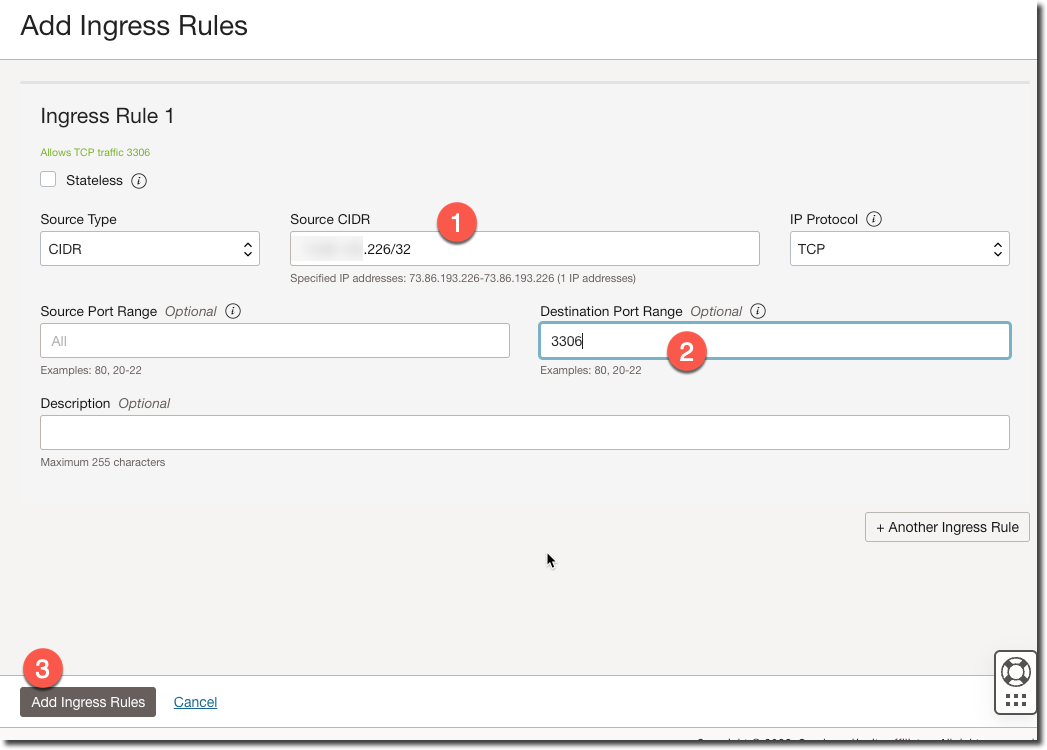
Task: Open the Source Type CIDR dropdown
Action: click(150, 249)
